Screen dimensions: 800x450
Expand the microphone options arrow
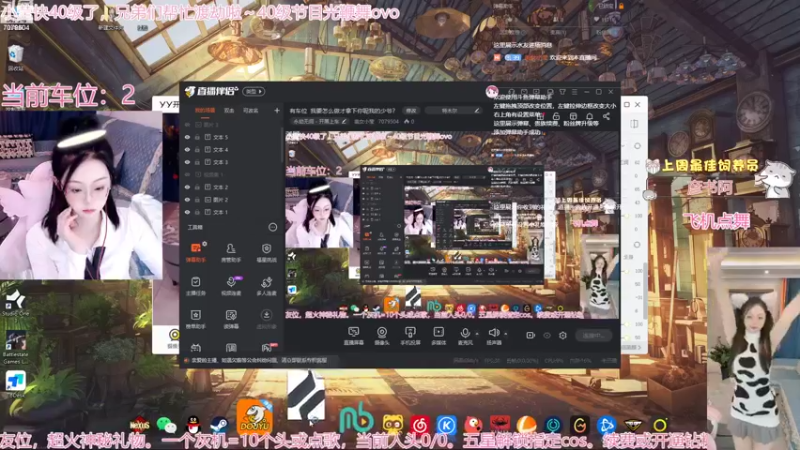(x=477, y=334)
